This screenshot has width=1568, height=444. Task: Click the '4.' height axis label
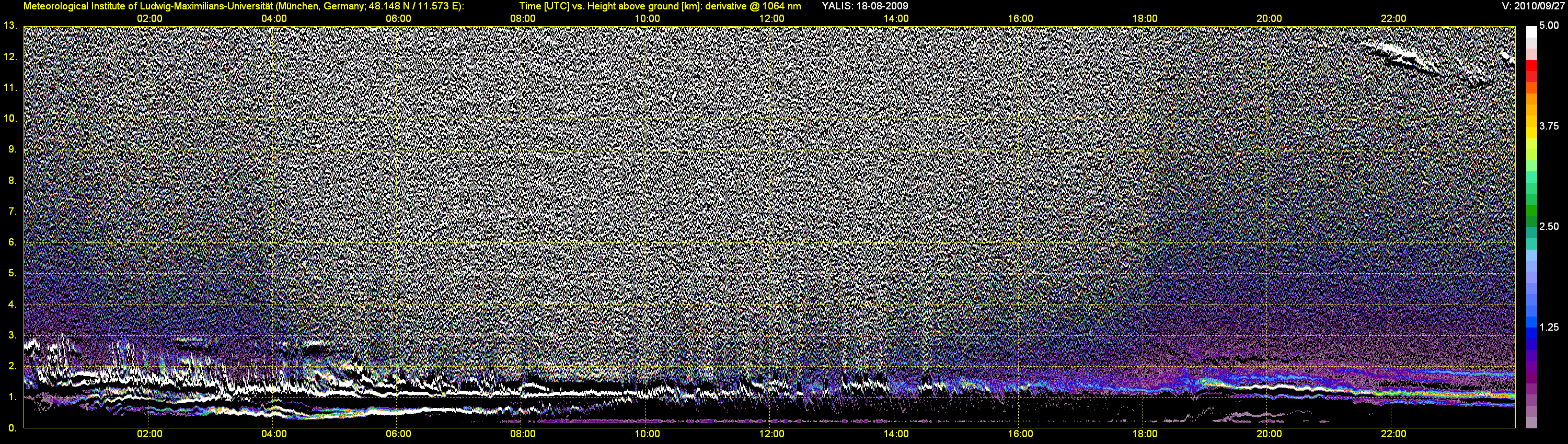click(12, 304)
